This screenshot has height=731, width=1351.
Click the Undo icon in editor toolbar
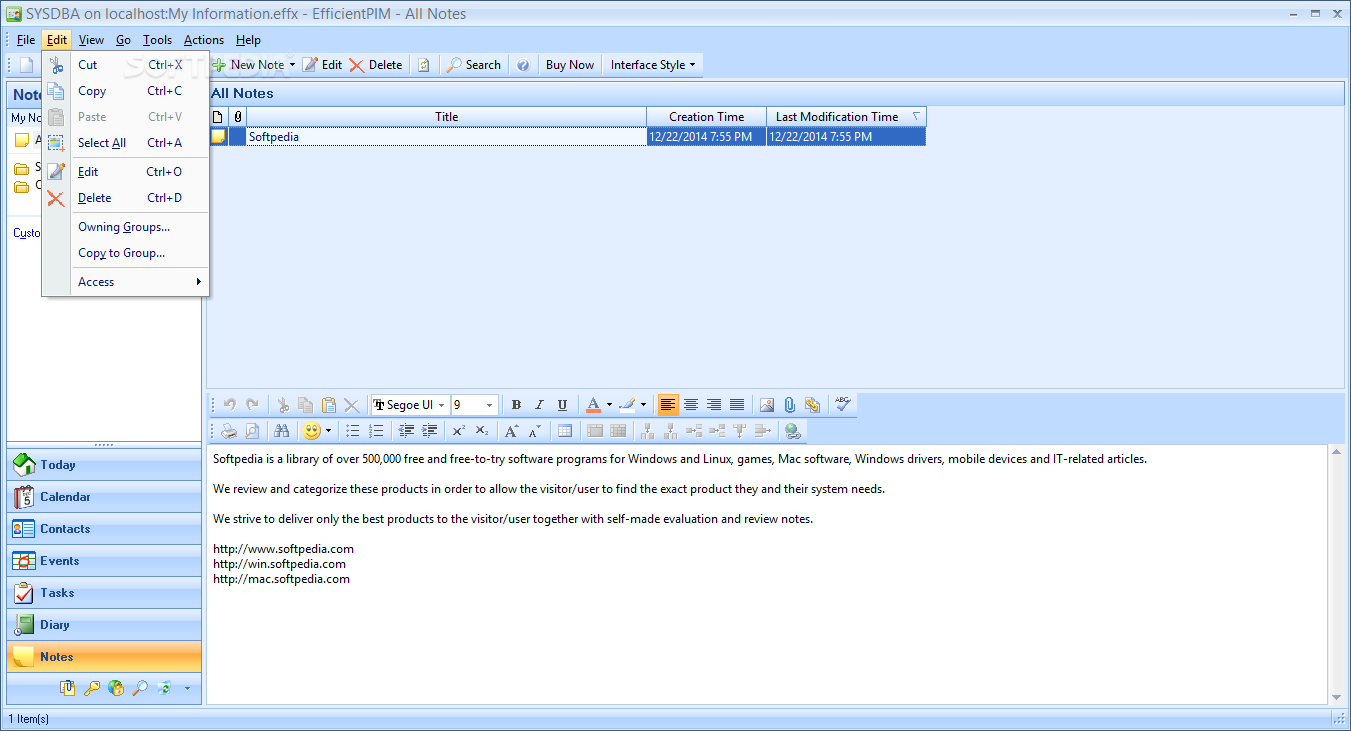[230, 405]
